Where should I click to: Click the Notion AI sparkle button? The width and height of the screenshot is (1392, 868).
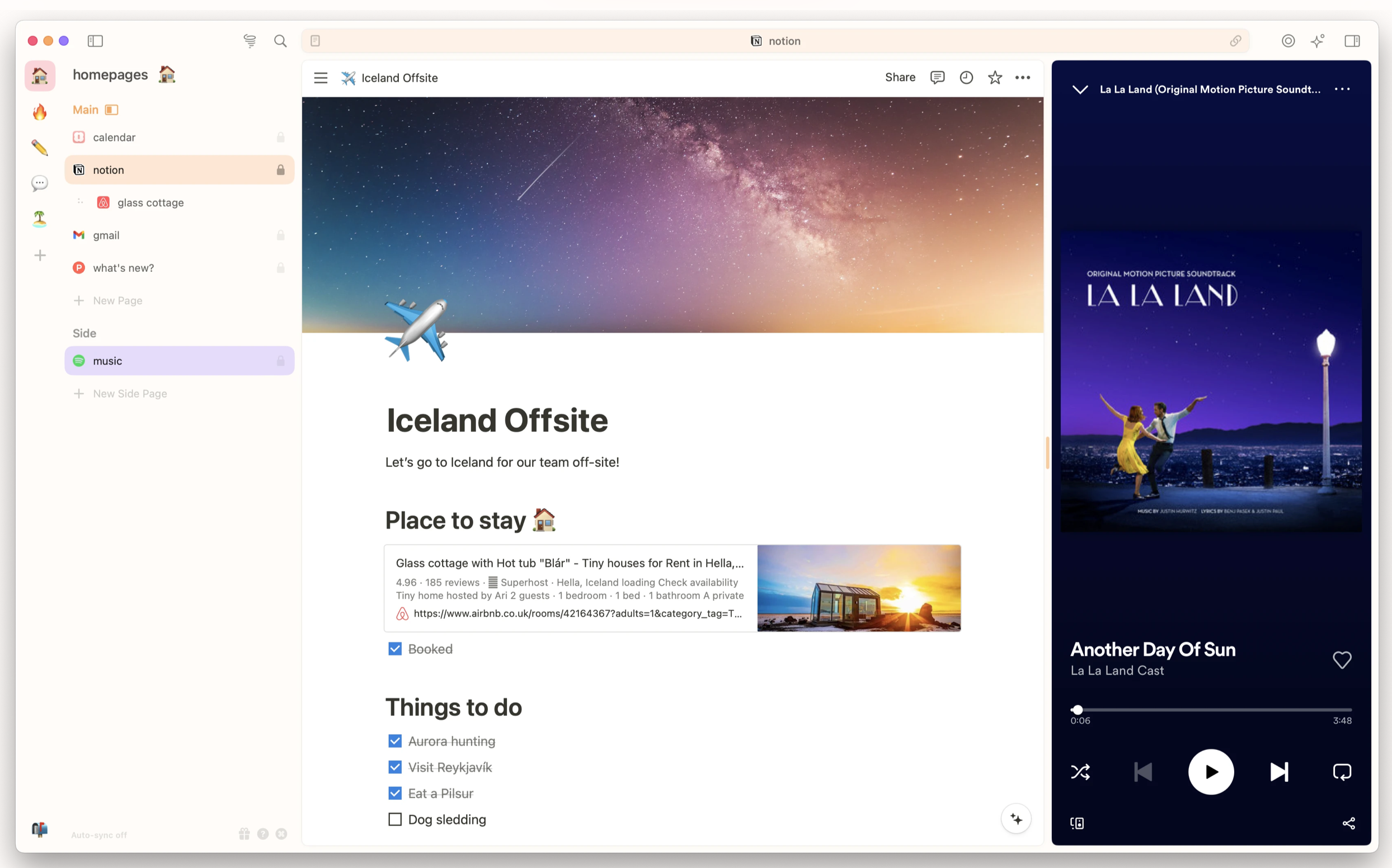click(1016, 819)
